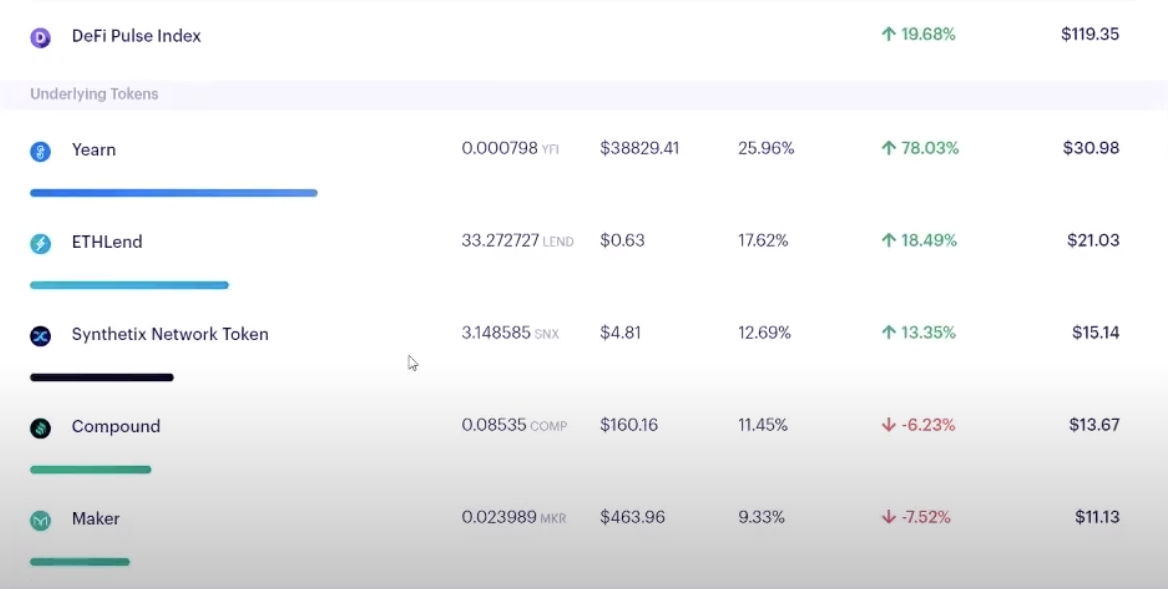Click the 9.33% Maker allocation

coord(761,518)
